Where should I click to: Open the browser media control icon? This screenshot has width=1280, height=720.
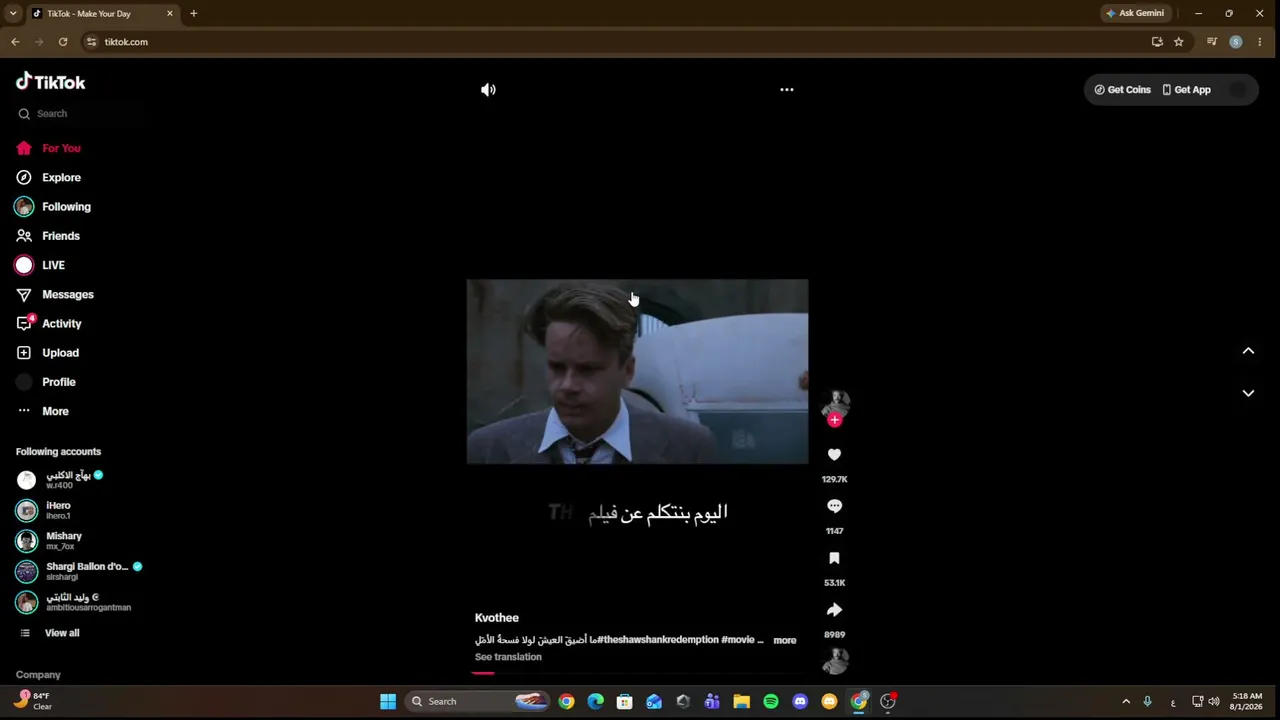[x=1212, y=42]
